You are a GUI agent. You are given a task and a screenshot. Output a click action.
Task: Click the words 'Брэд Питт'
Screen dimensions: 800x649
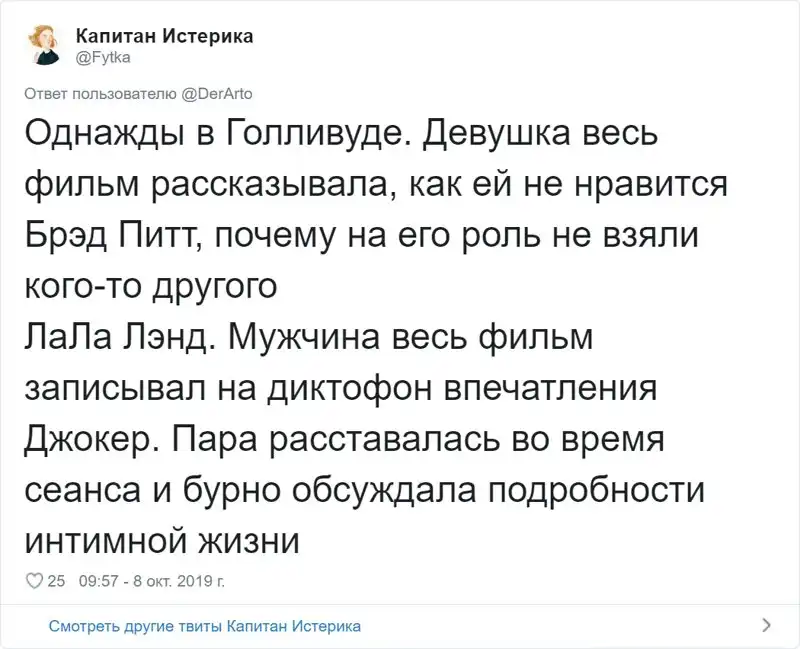102,237
